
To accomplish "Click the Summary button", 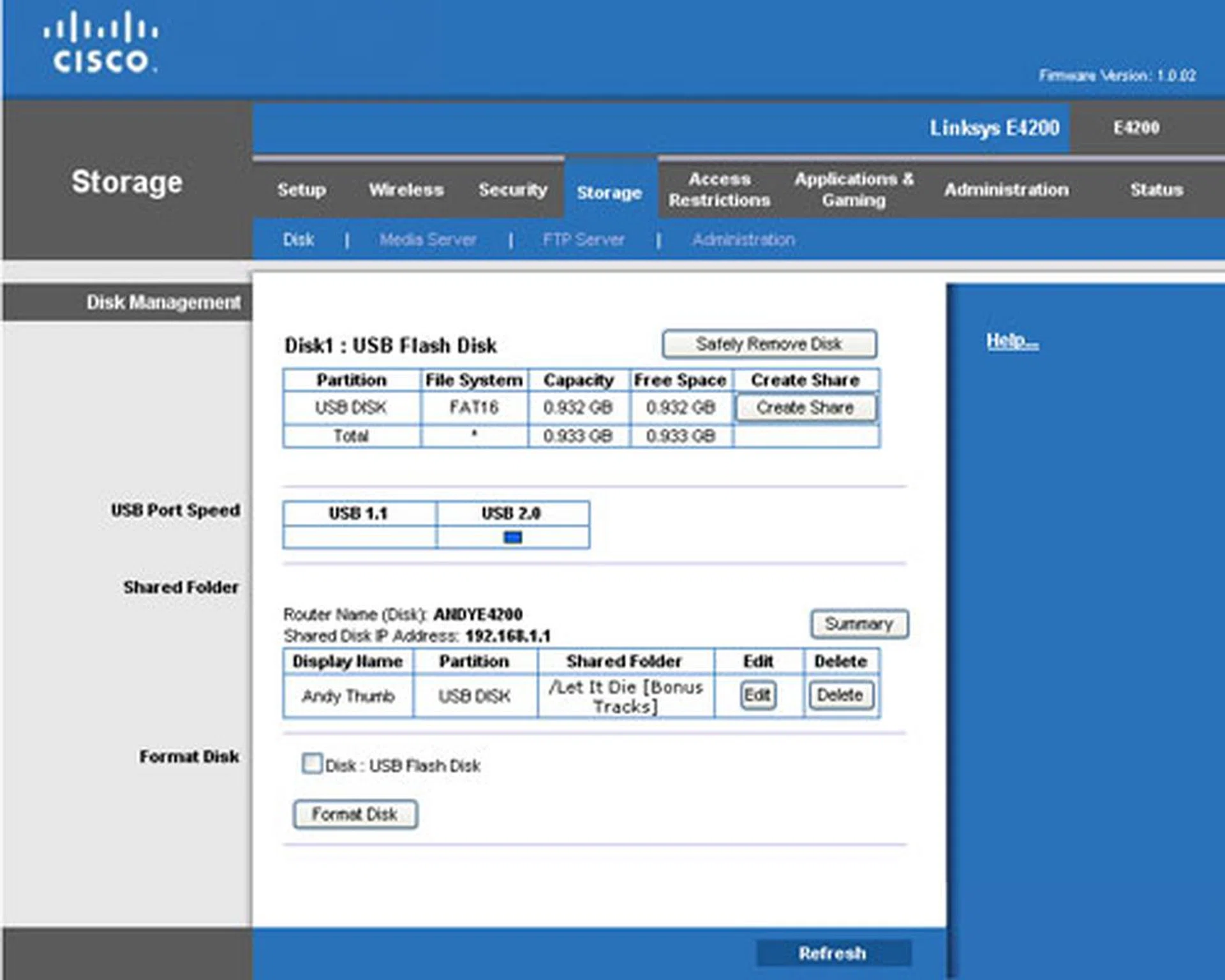I will point(859,623).
